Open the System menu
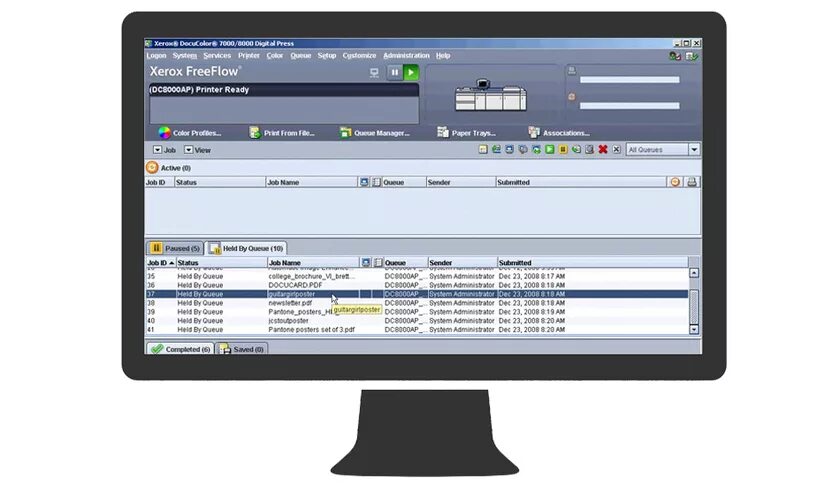 point(185,56)
